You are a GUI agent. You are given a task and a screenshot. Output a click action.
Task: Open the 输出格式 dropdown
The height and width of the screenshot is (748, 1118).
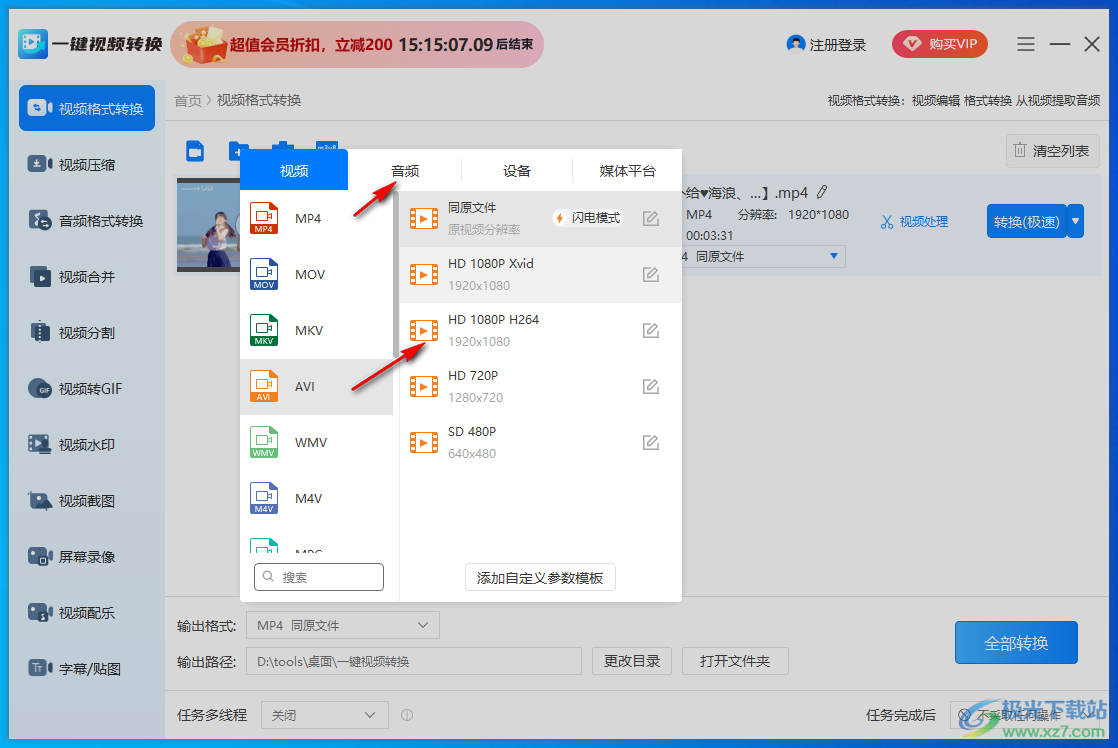(x=342, y=625)
